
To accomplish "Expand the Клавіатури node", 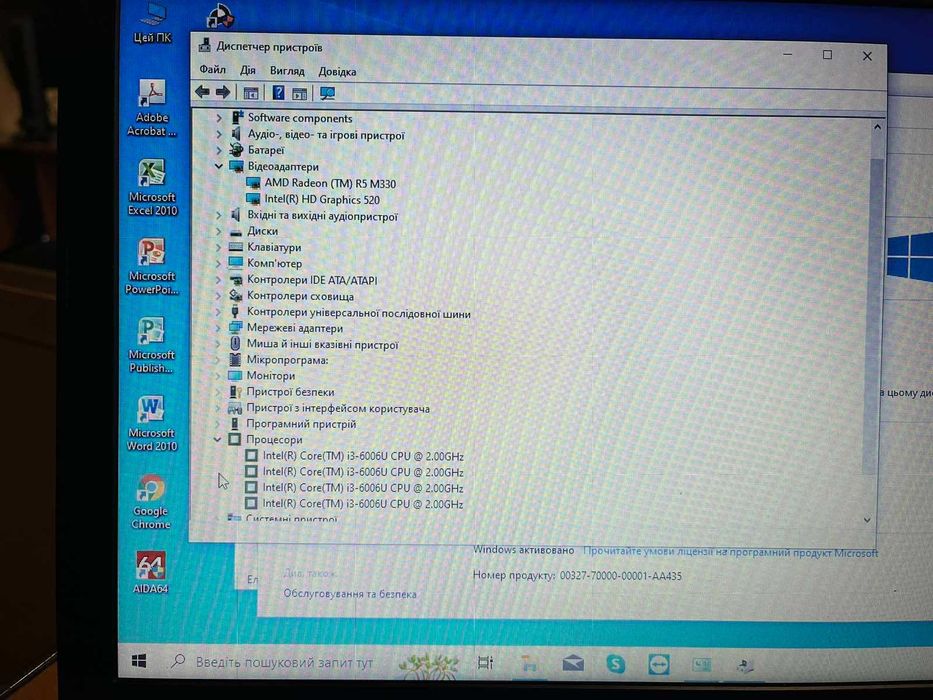I will [218, 247].
